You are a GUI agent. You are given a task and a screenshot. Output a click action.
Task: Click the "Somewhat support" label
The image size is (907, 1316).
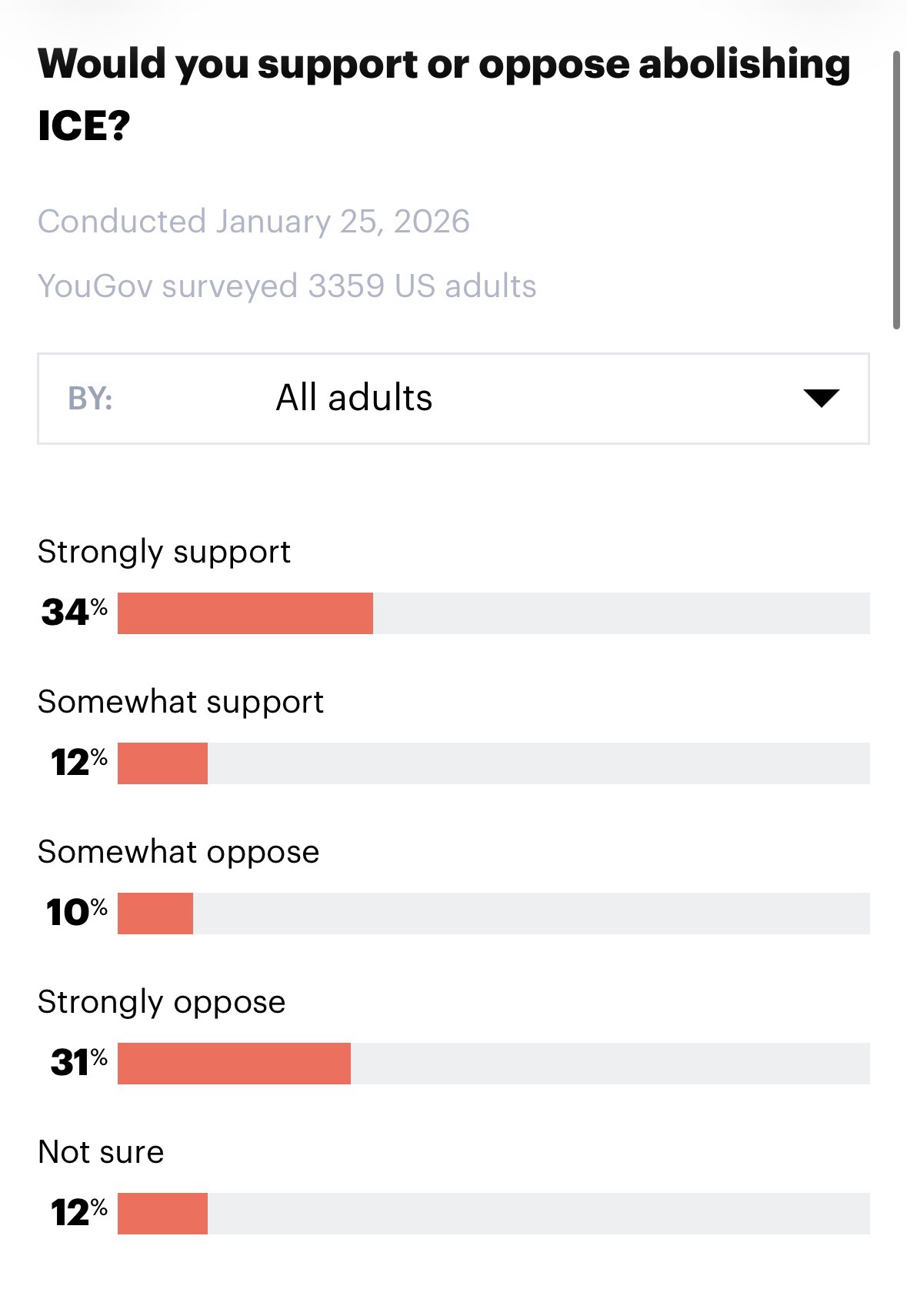[181, 702]
